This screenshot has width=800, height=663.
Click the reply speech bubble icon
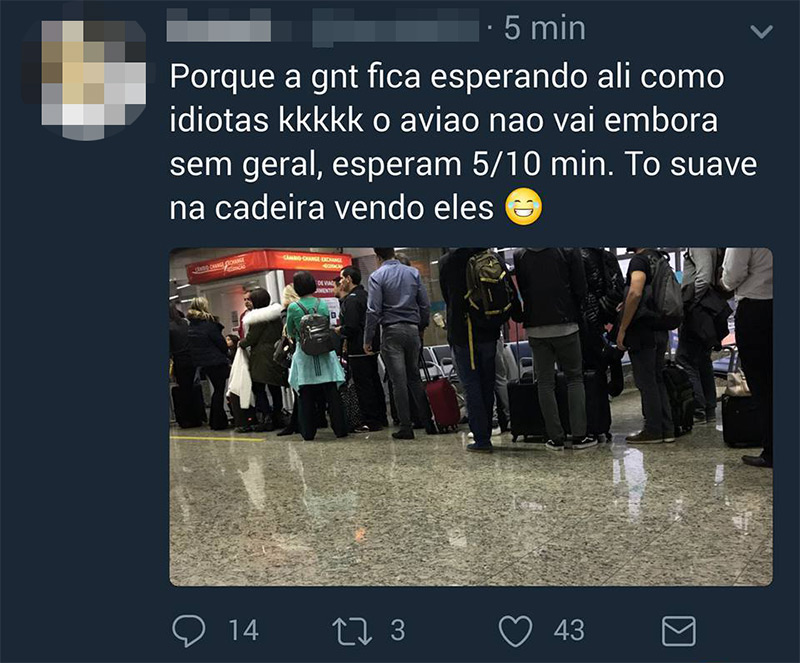click(189, 631)
